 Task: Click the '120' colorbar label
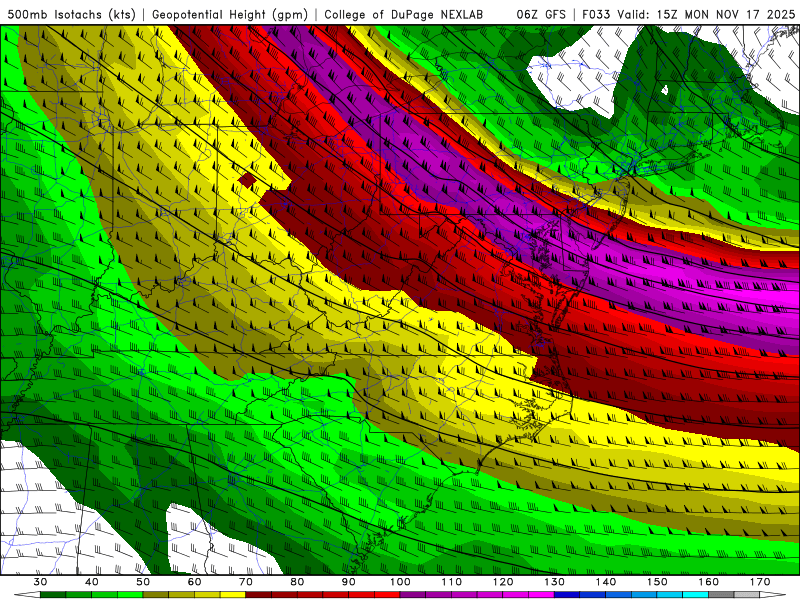pyautogui.click(x=504, y=582)
